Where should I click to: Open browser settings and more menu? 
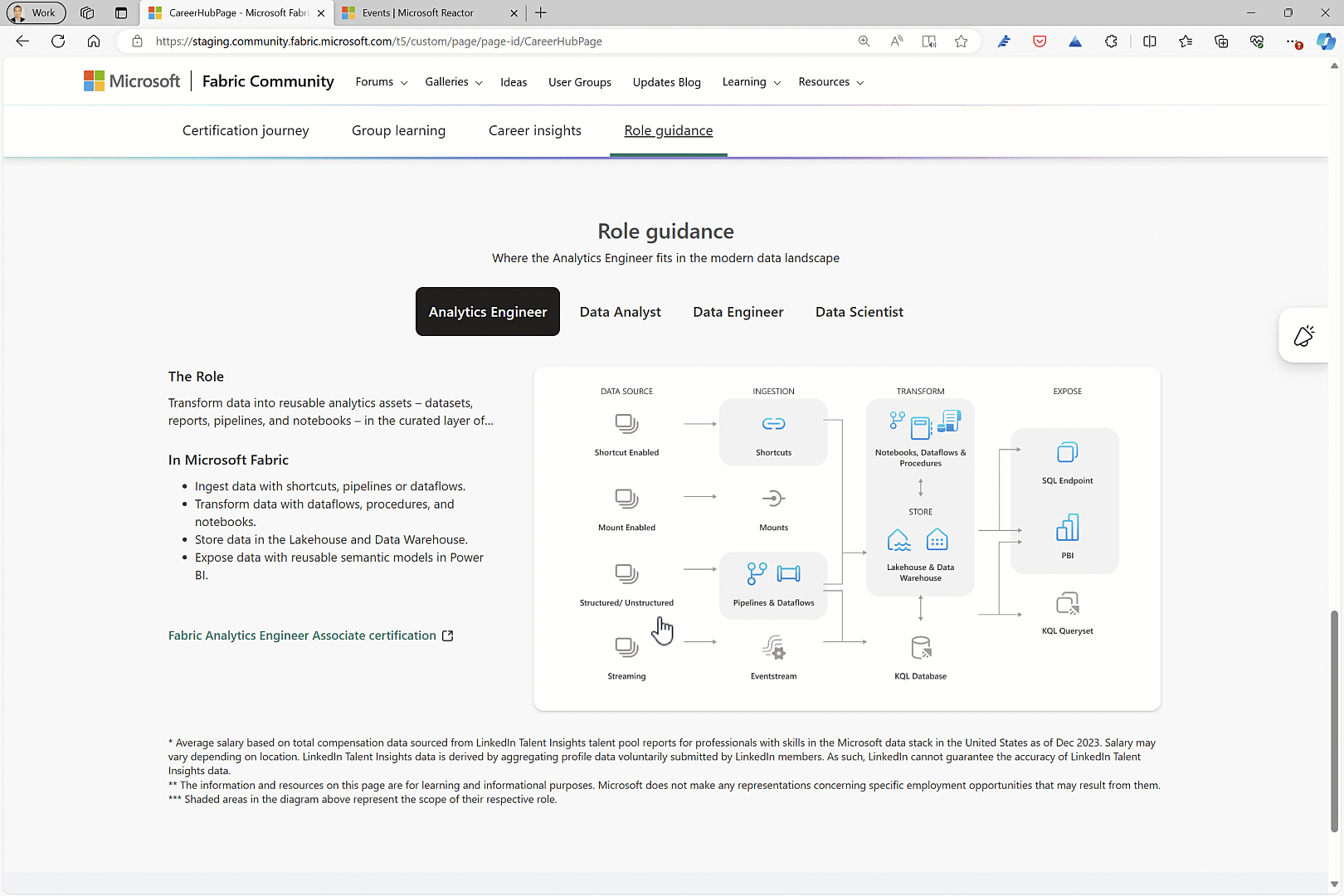(x=1293, y=41)
